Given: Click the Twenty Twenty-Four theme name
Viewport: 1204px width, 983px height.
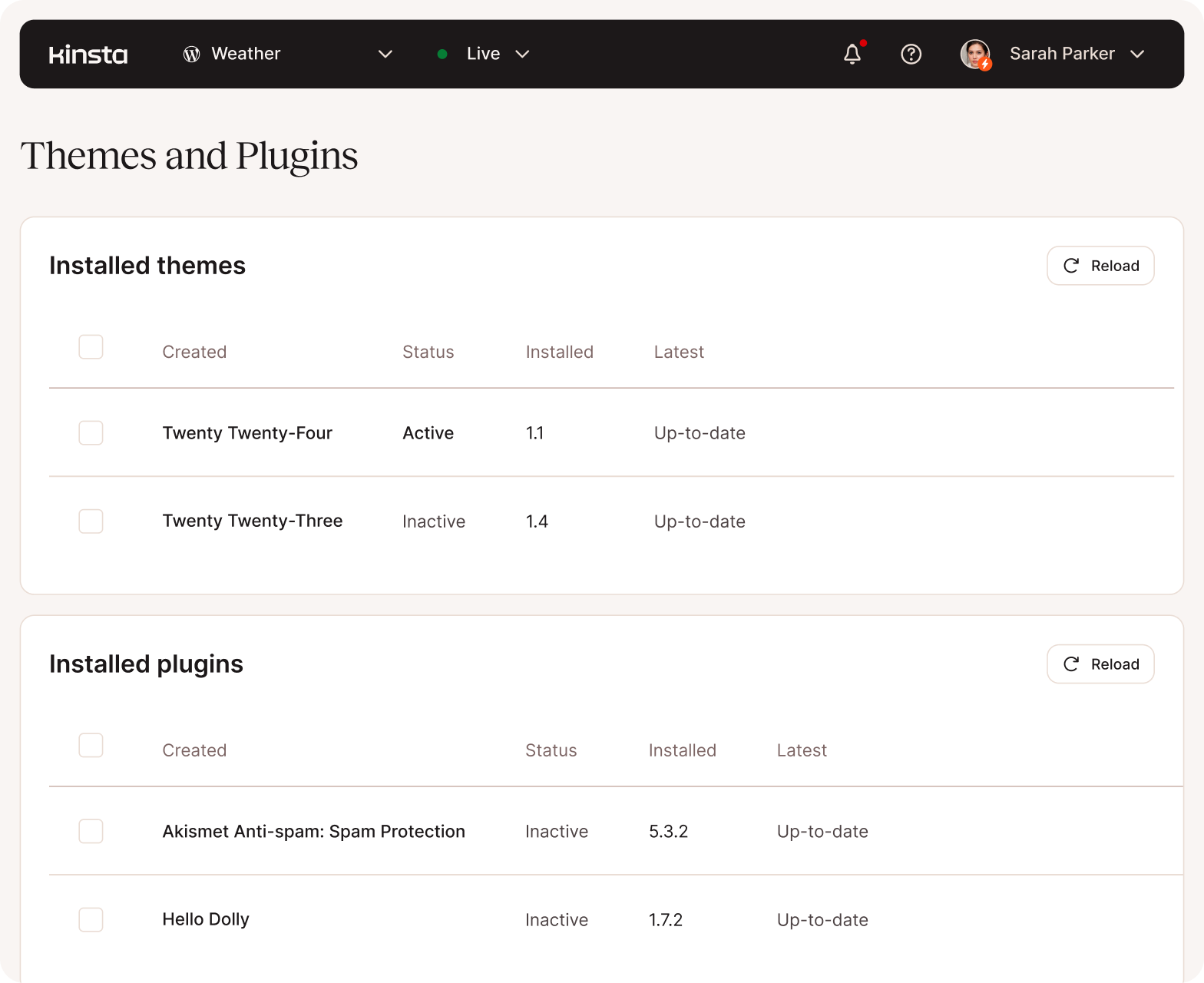Looking at the screenshot, I should click(x=247, y=433).
